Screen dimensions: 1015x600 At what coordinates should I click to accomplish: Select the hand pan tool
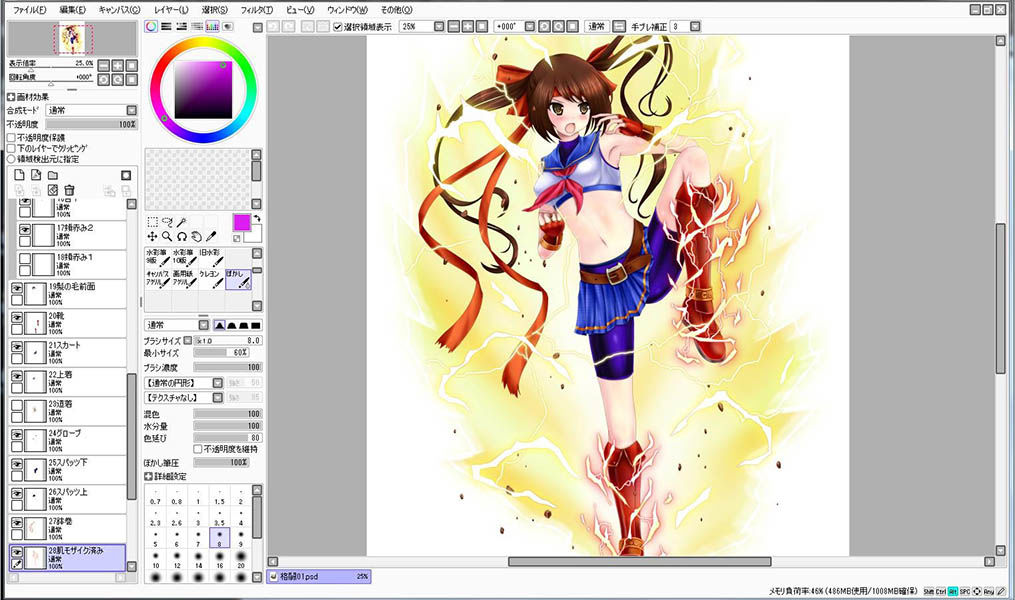coord(196,236)
